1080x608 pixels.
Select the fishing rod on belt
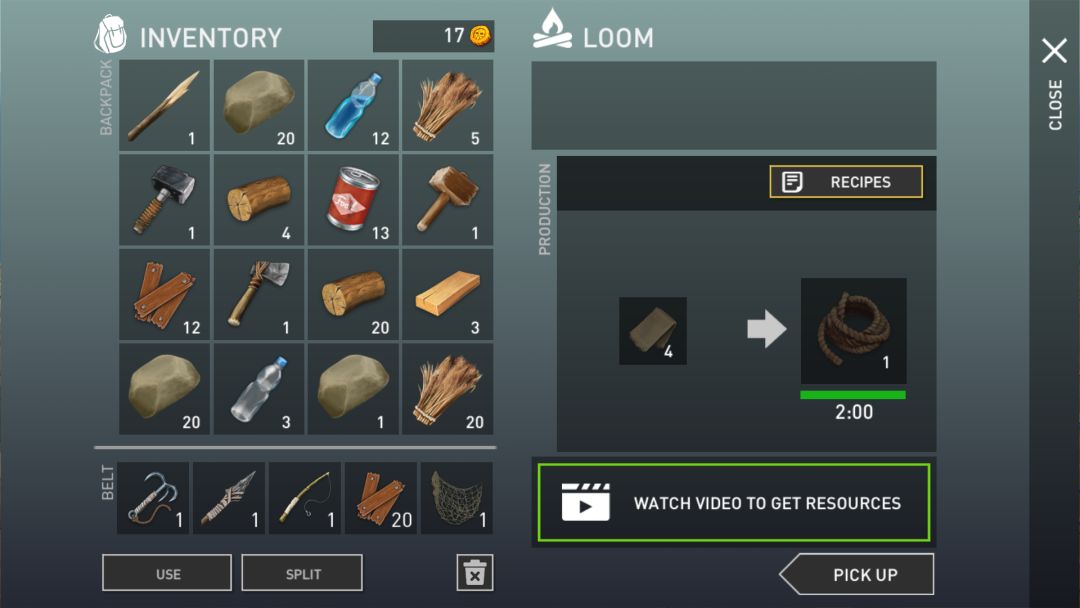[304, 498]
